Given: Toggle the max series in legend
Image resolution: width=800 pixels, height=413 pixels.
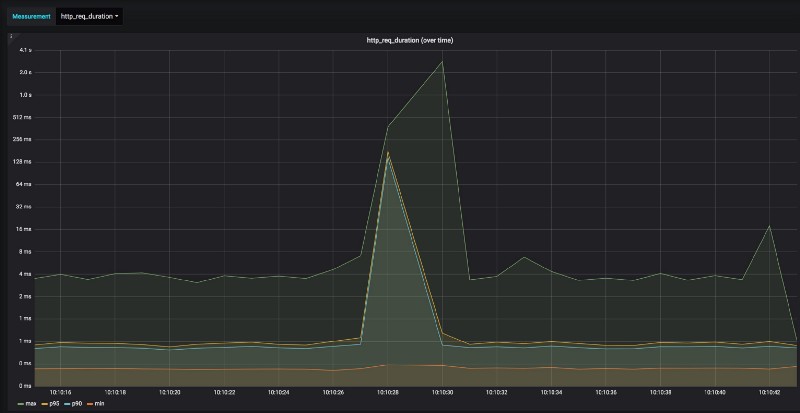Looking at the screenshot, I should [x=31, y=403].
